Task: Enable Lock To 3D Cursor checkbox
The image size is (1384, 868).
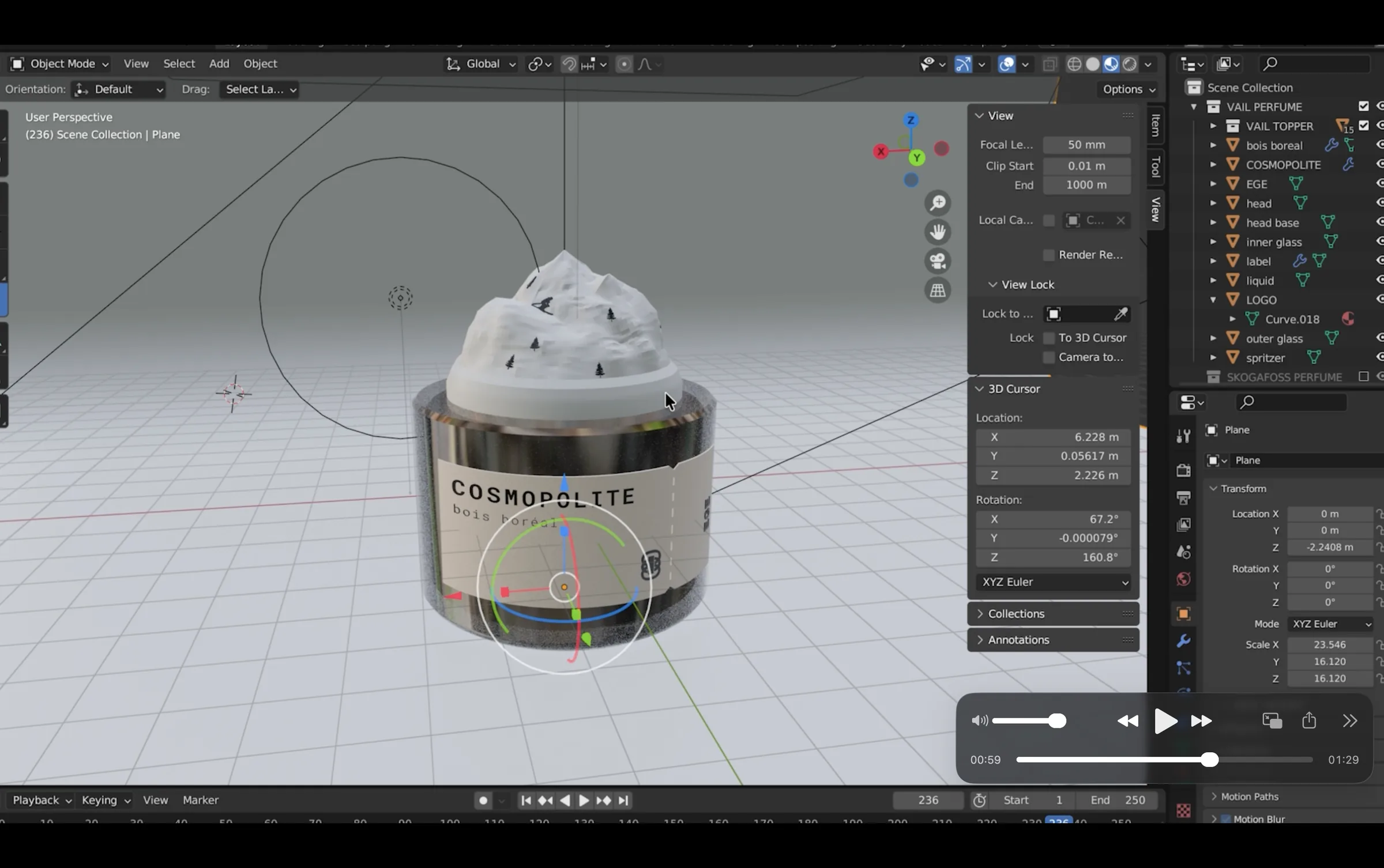Action: (1049, 338)
